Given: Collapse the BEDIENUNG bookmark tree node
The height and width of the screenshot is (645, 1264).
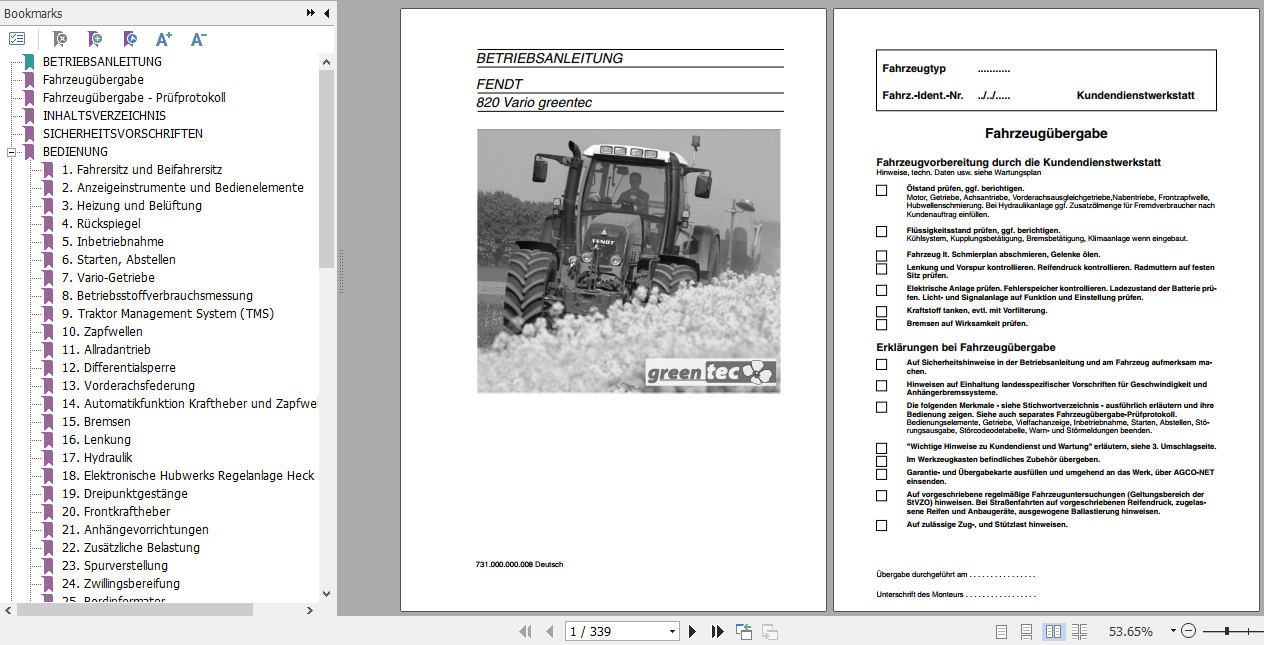Looking at the screenshot, I should tap(12, 152).
